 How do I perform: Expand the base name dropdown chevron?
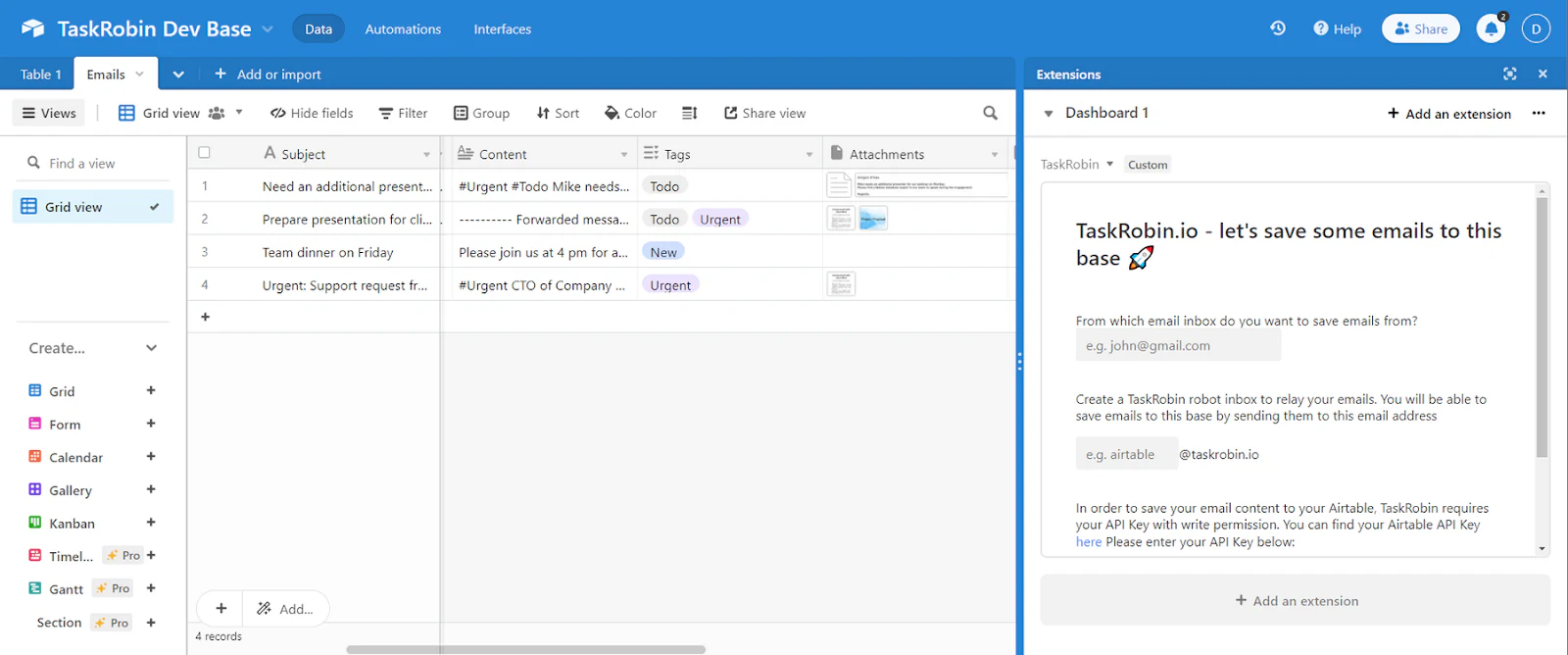(x=268, y=28)
